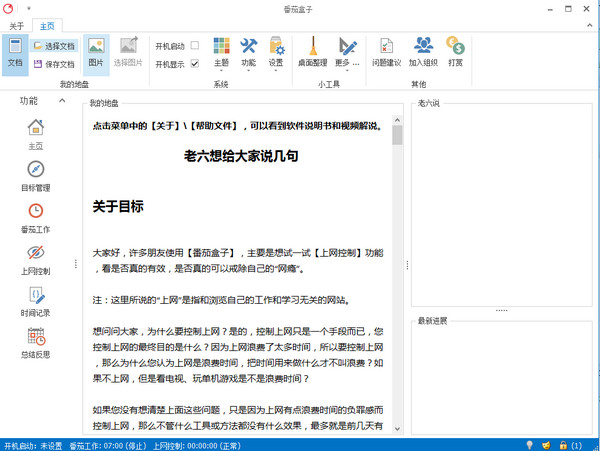This screenshot has height=451, width=600.
Task: Click the 打赏 donate coin icon
Action: point(455,53)
